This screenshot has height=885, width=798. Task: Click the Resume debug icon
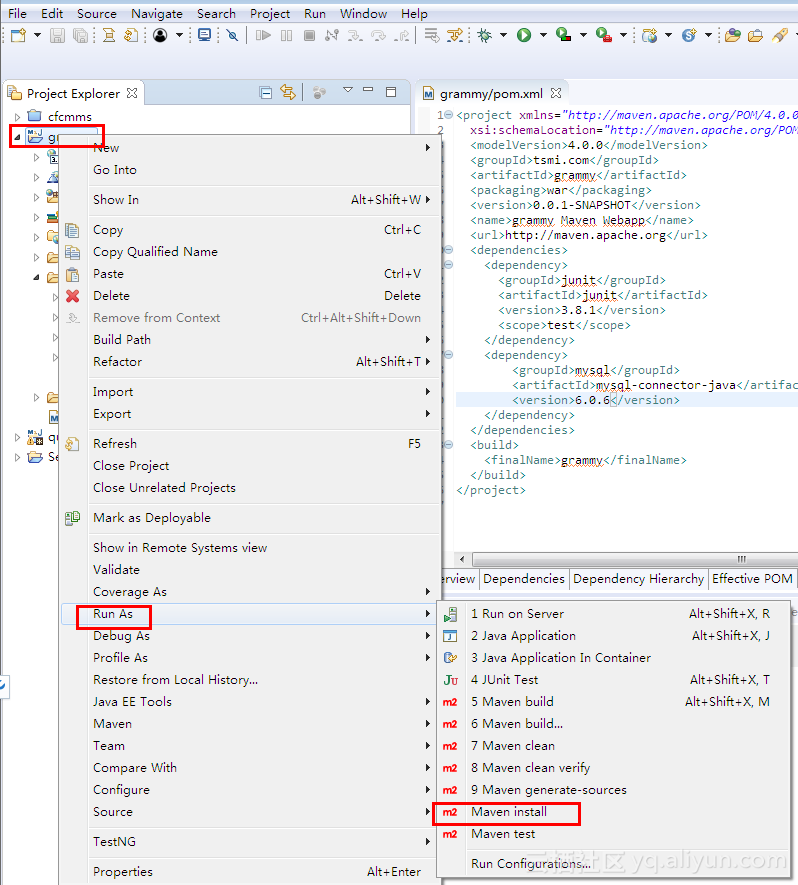pos(262,36)
